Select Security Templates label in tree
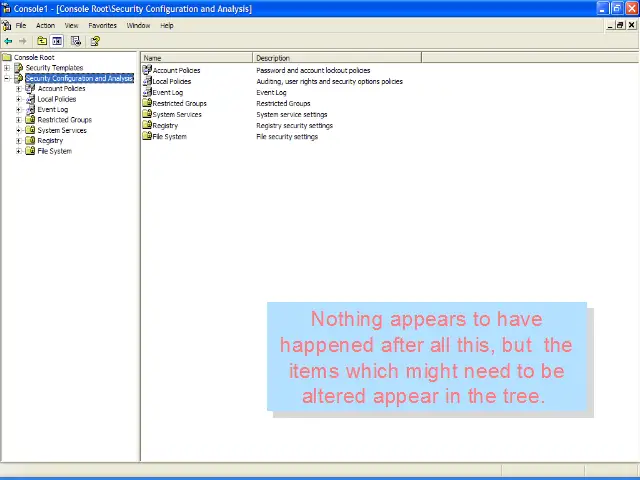Image resolution: width=640 pixels, height=480 pixels. click(54, 68)
